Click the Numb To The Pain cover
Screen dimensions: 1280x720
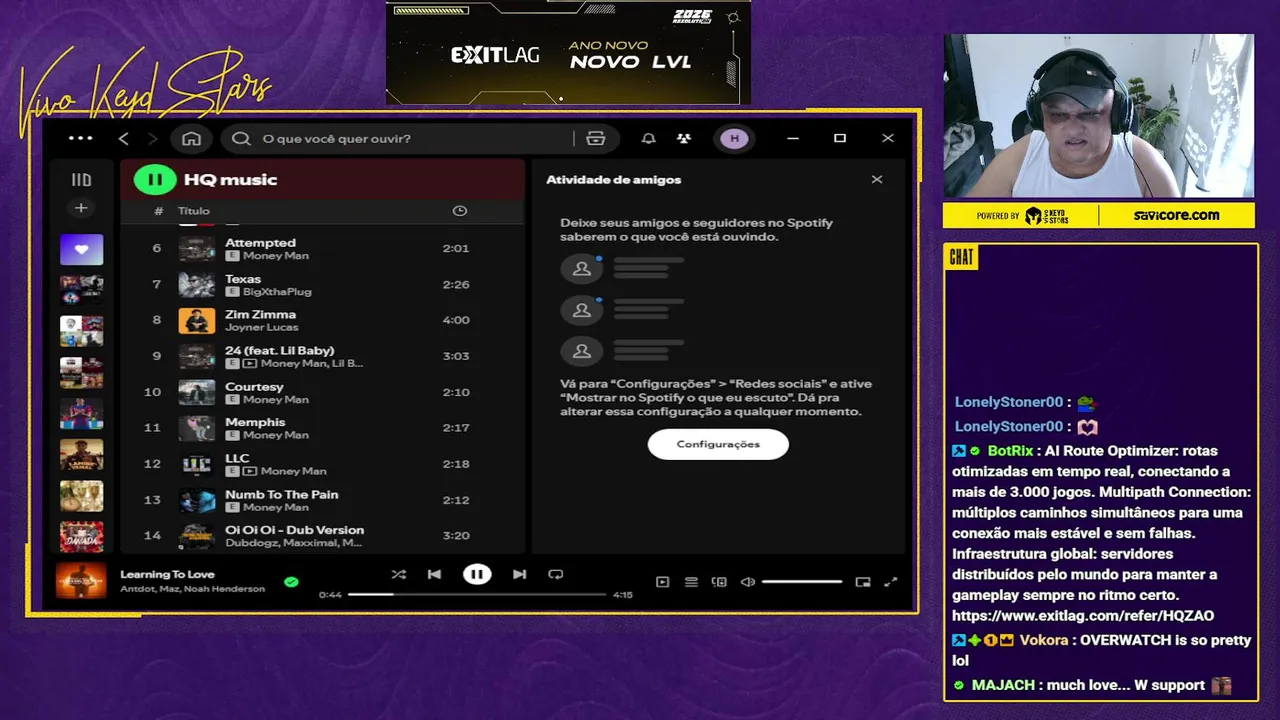(x=197, y=500)
